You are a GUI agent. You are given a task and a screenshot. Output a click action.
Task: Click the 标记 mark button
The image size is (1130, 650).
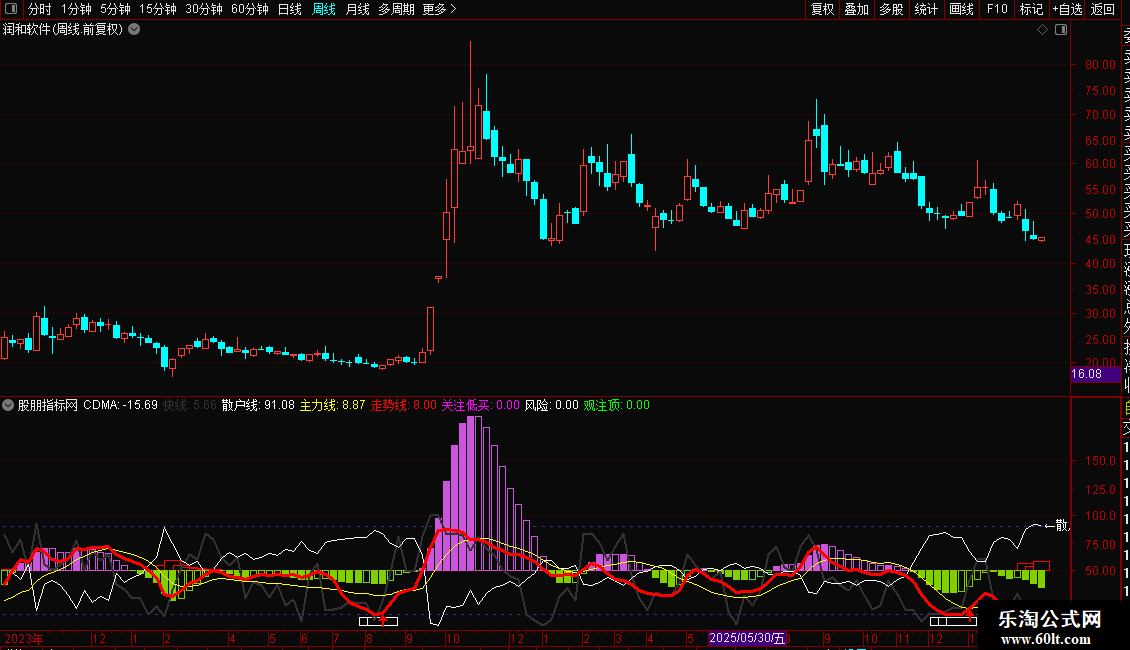(x=1031, y=9)
